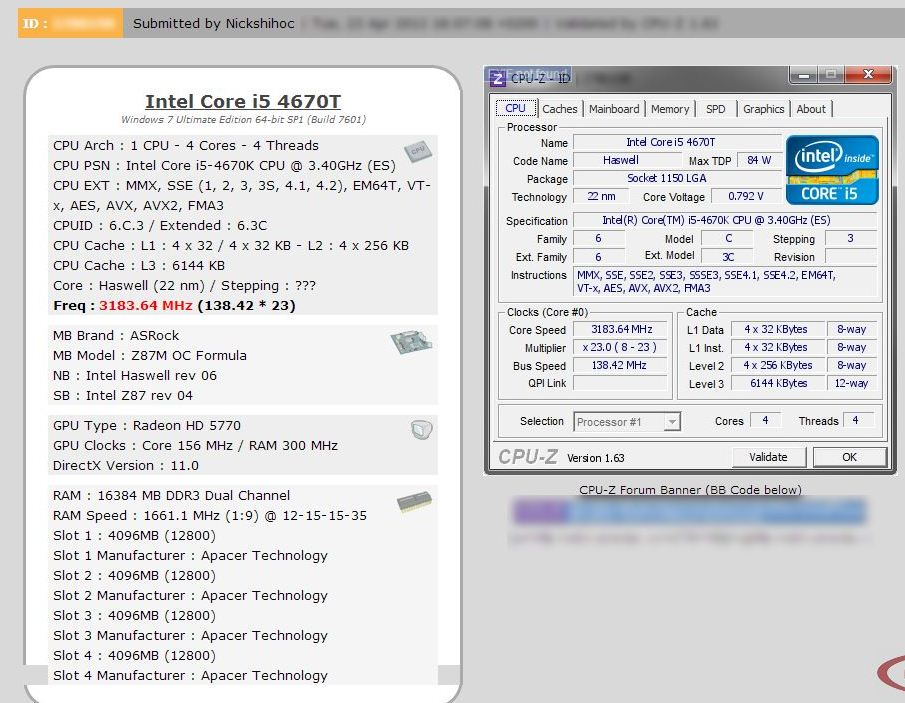Close the CPU-Z window

(868, 74)
